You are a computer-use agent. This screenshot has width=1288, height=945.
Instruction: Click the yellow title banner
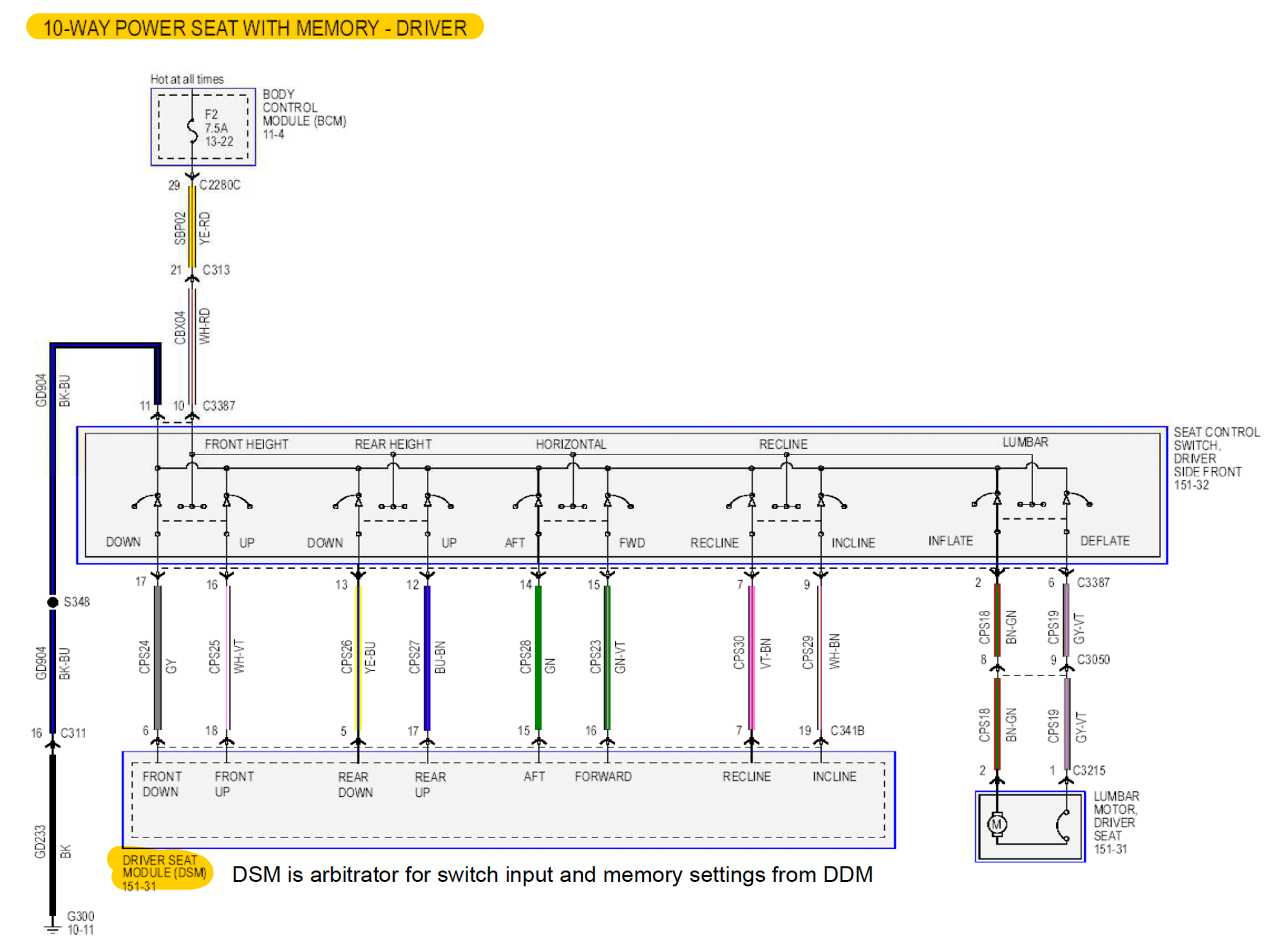point(254,28)
